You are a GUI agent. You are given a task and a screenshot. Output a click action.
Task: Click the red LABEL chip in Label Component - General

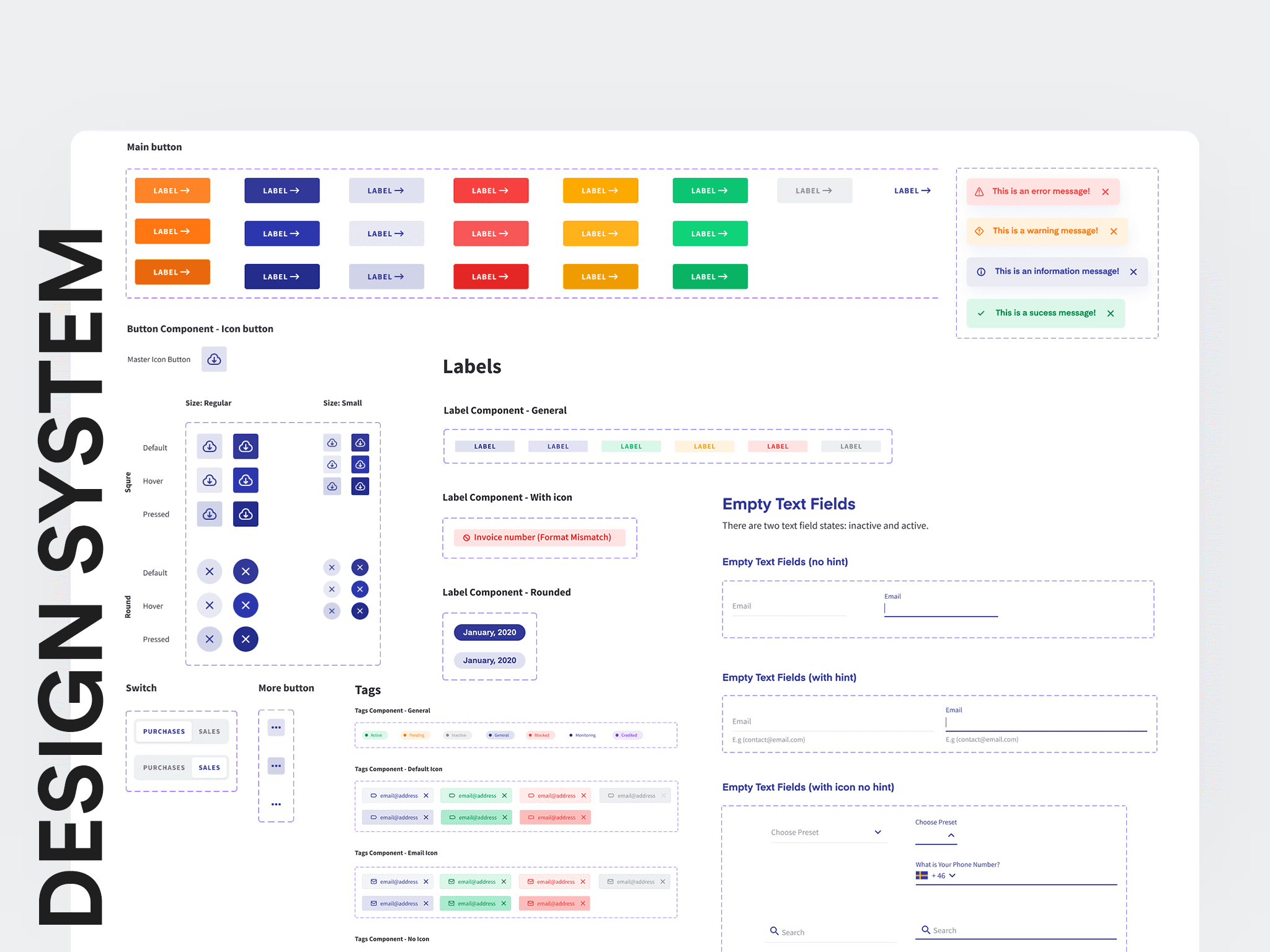coord(777,446)
